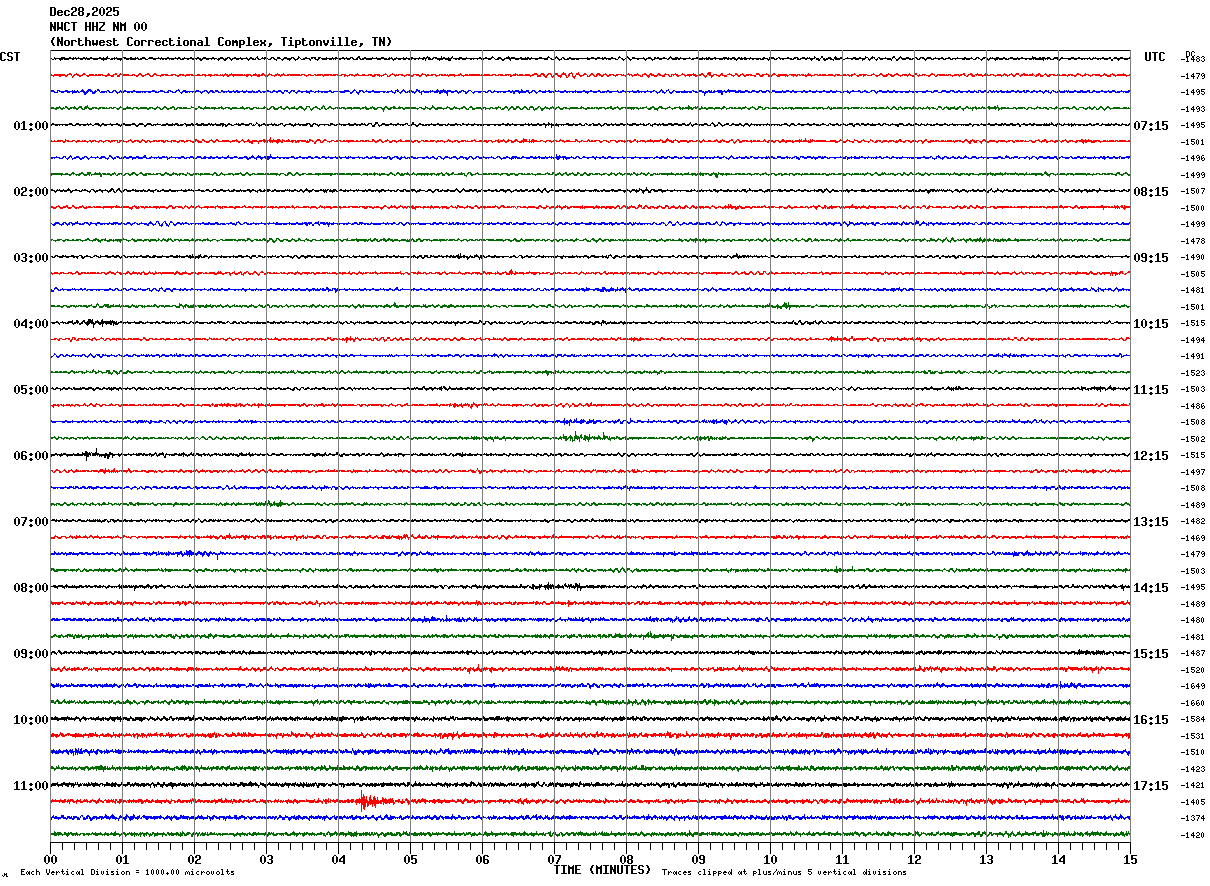Click the 16:15 UTC time label
Viewport: 1210px width, 886px height.
coord(1151,720)
